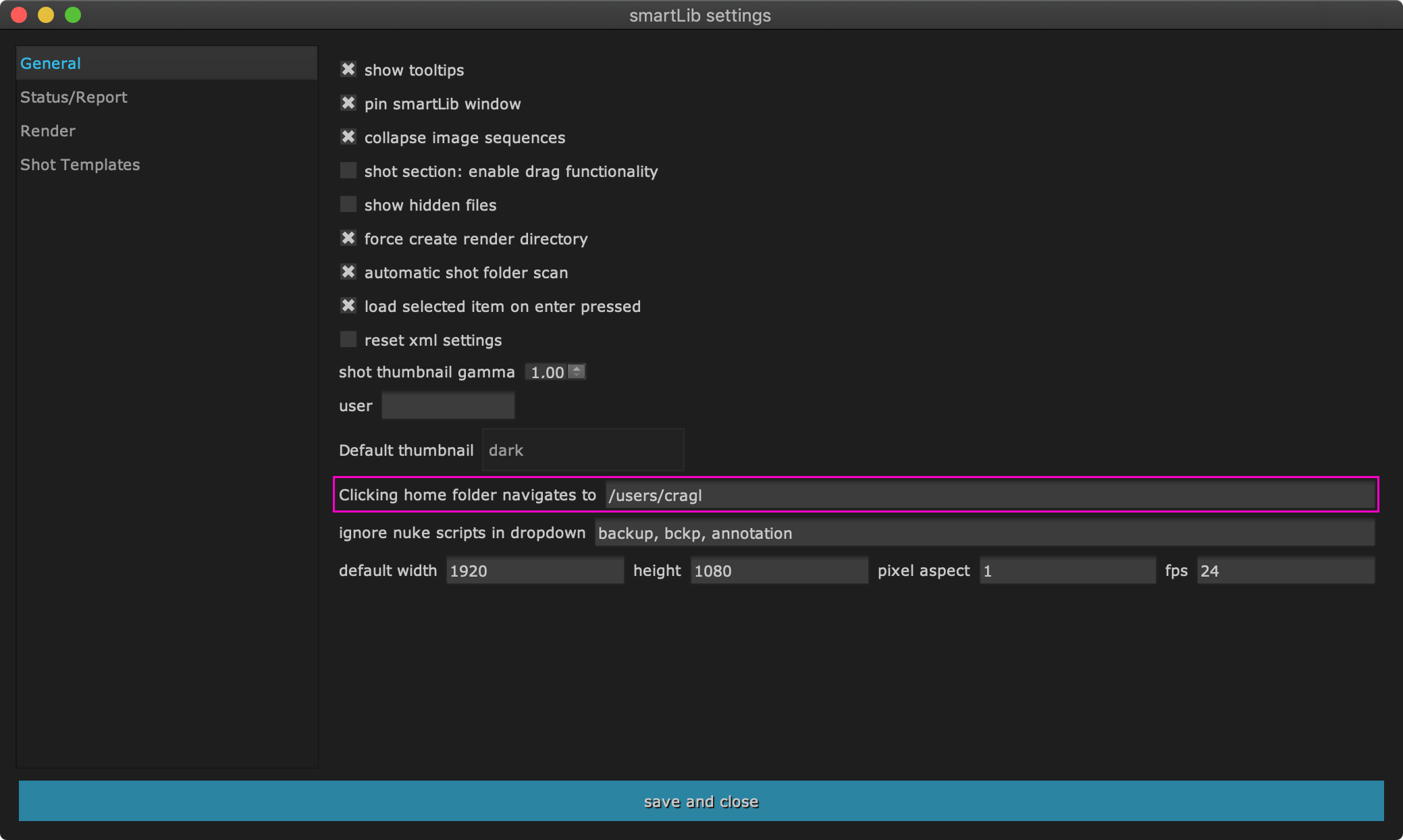The image size is (1403, 840).
Task: Switch to Render settings section
Action: [48, 131]
